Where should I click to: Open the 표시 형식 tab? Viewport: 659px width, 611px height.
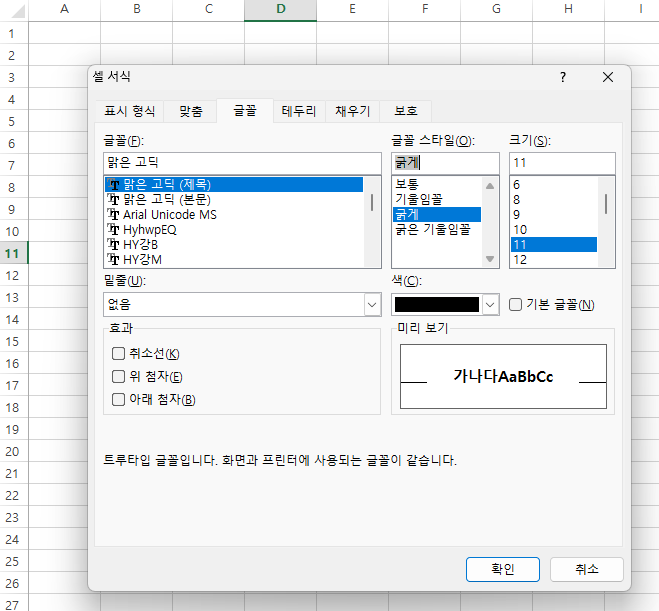tap(129, 111)
